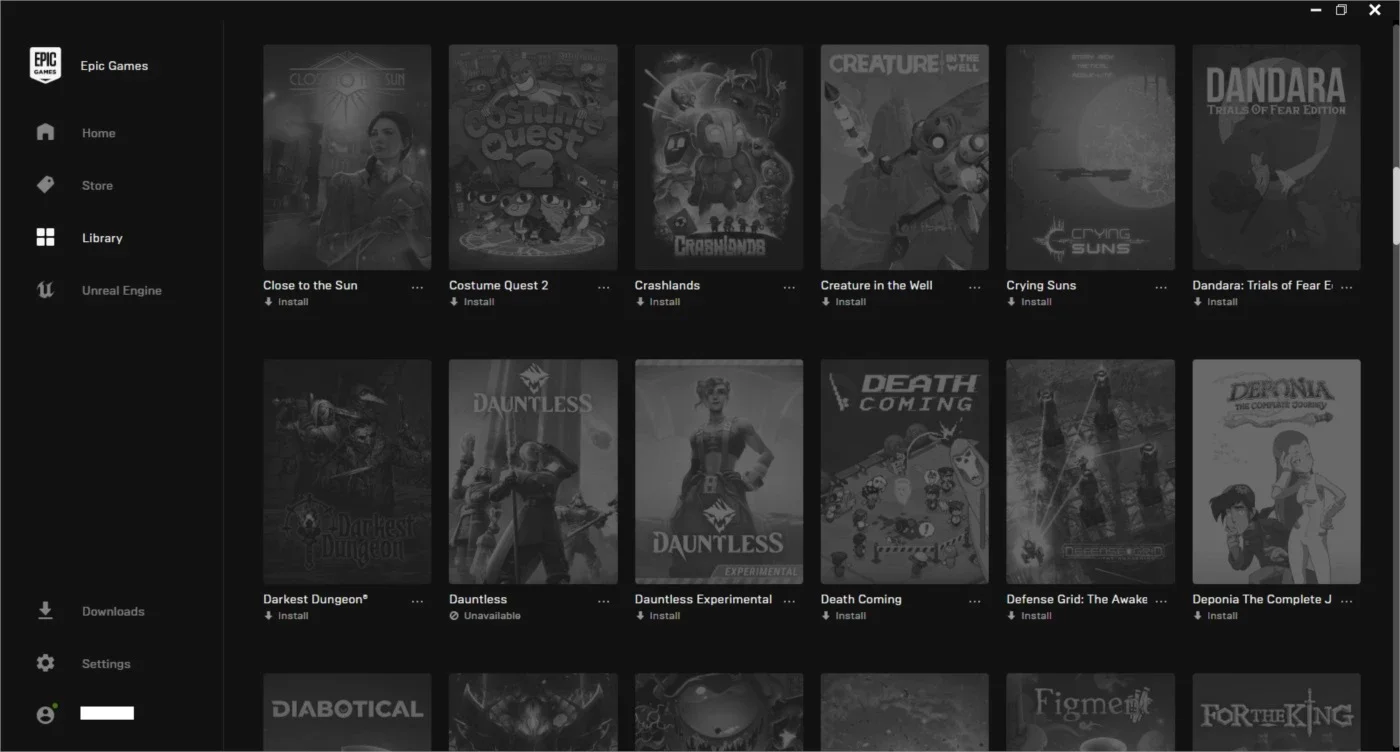Click the Library grid icon

[45, 237]
